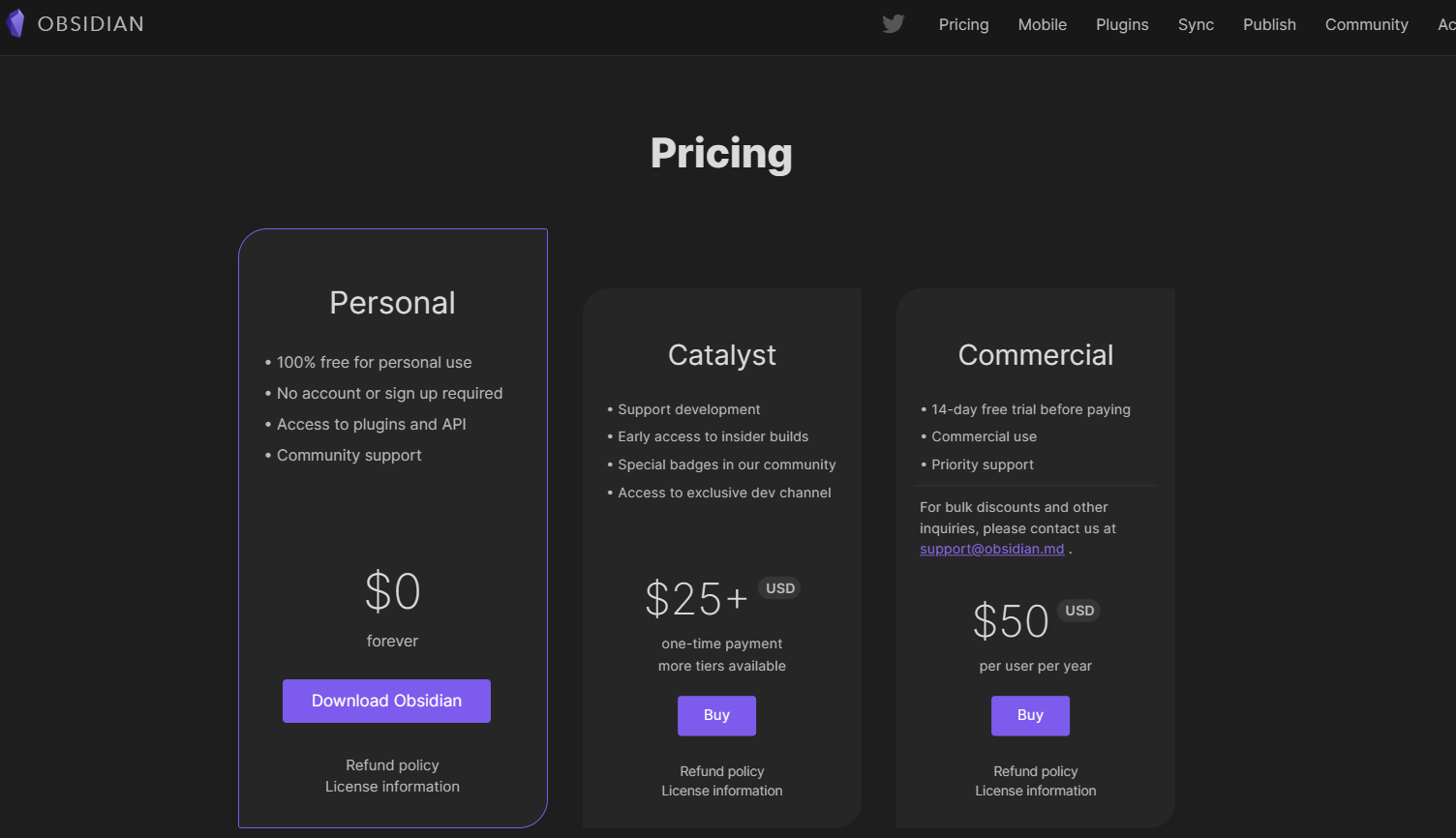
Task: Open the Pricing nav item
Action: (x=963, y=24)
